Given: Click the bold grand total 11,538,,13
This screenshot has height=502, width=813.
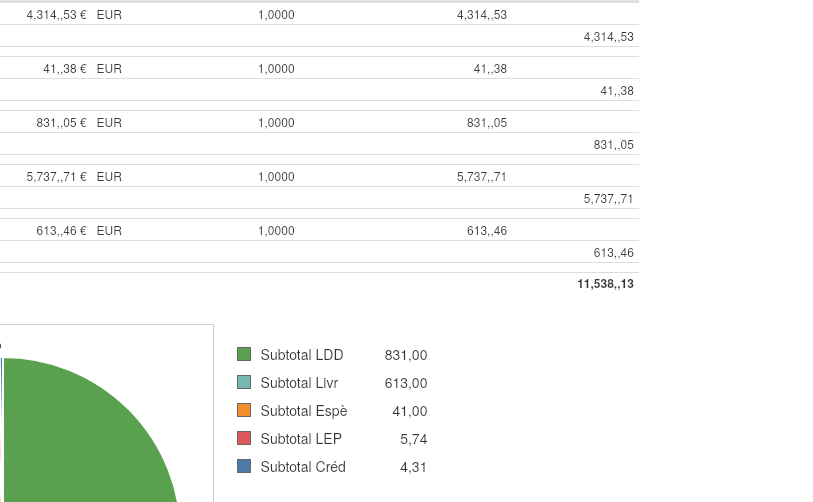Looking at the screenshot, I should tap(606, 284).
